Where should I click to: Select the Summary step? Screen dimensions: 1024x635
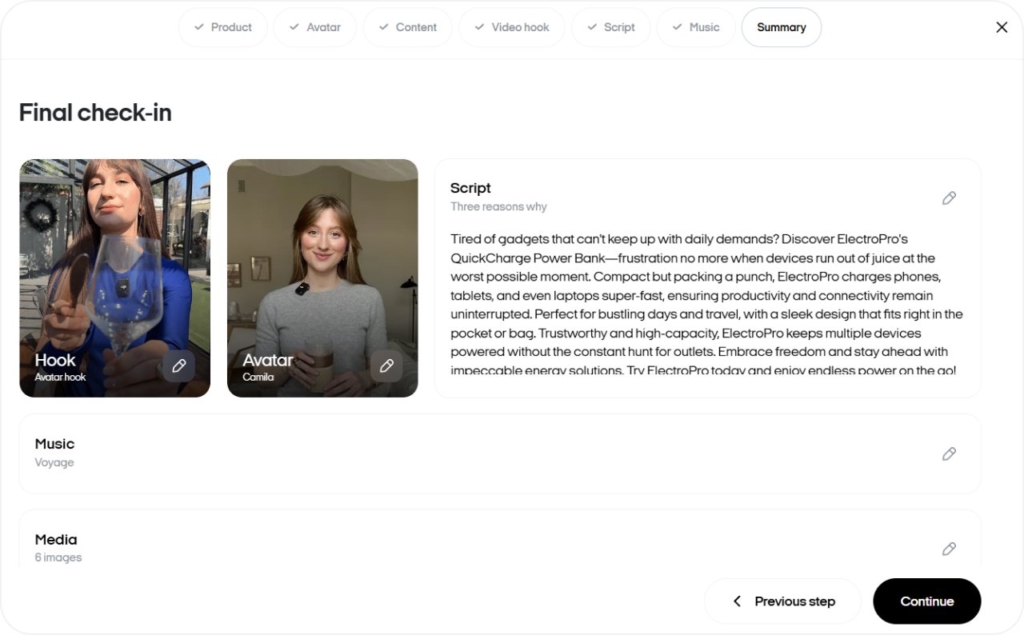coord(781,27)
